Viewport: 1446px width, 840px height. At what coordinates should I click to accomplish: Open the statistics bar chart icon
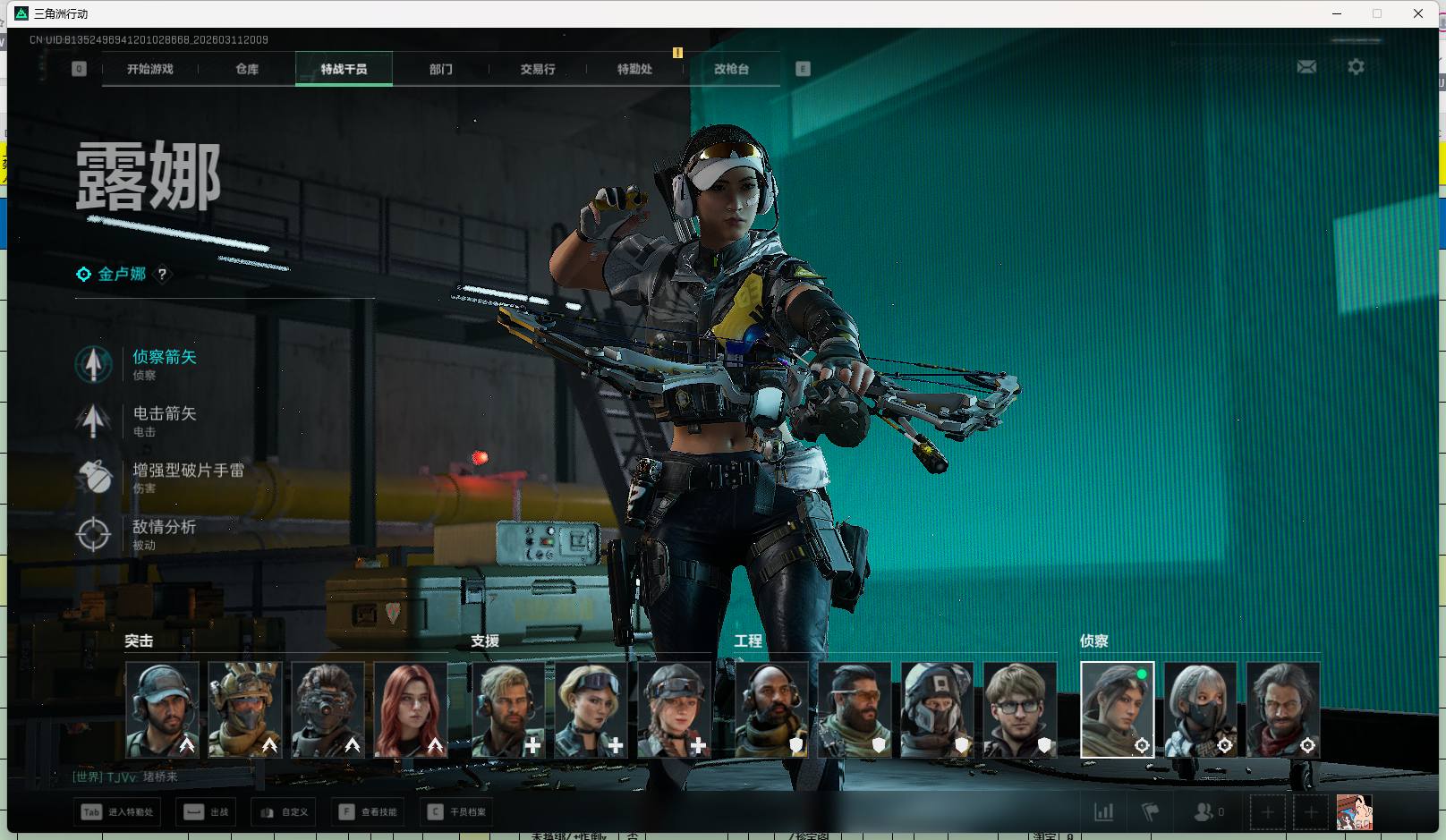pyautogui.click(x=1104, y=812)
